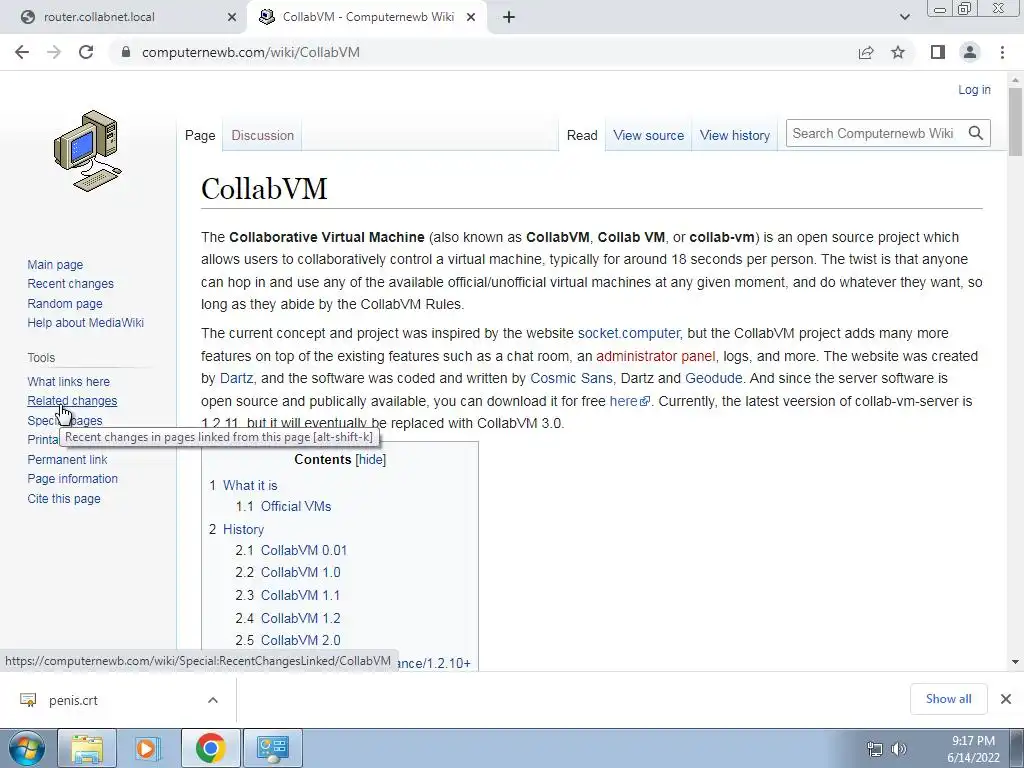Go to Main page in sidebar
Image resolution: width=1024 pixels, height=768 pixels.
pos(55,264)
